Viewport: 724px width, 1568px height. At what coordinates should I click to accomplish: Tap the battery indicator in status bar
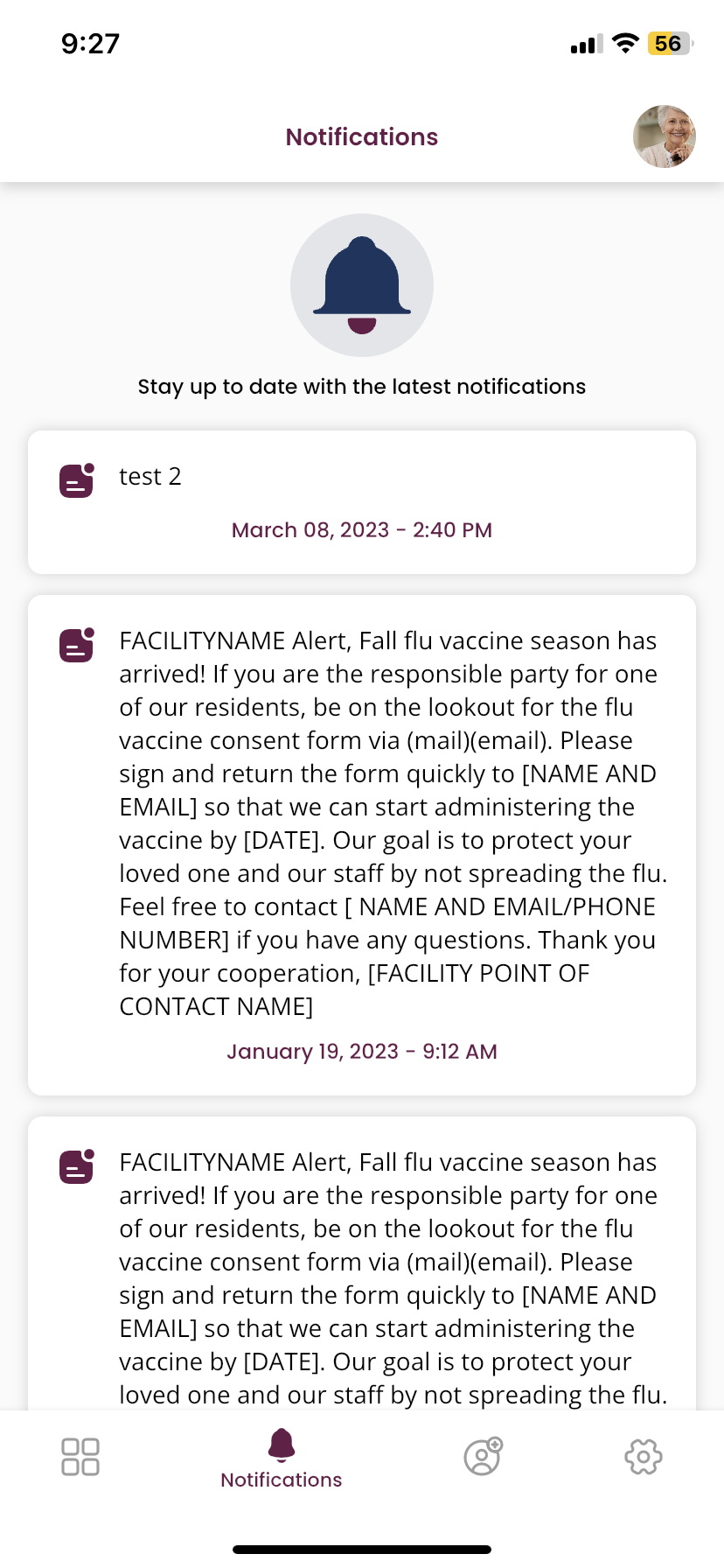[669, 44]
